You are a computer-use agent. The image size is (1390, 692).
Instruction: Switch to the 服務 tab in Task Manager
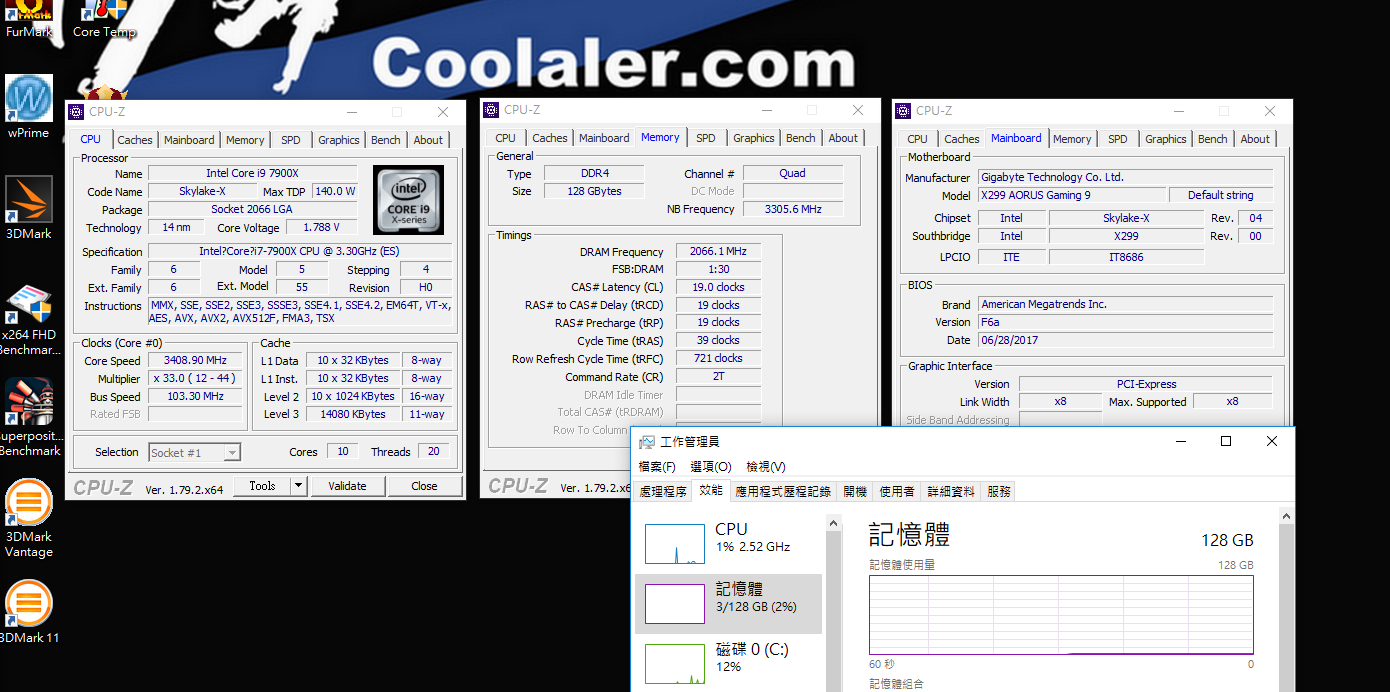[999, 492]
